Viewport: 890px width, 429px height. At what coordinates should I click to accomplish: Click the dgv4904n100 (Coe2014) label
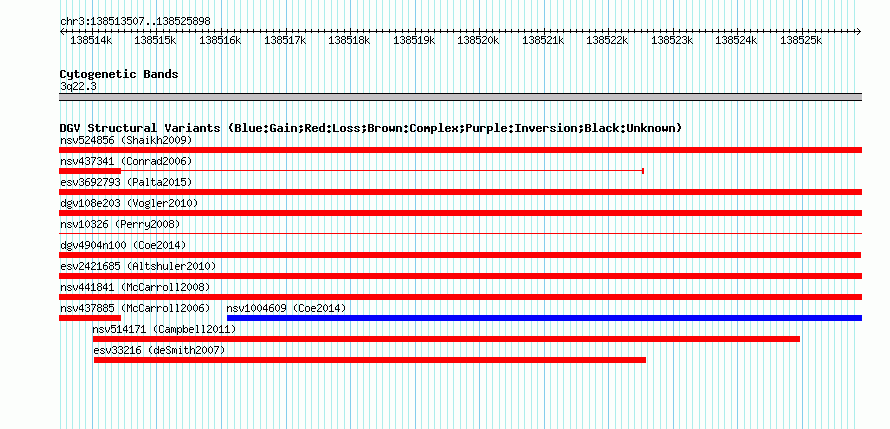tap(123, 245)
